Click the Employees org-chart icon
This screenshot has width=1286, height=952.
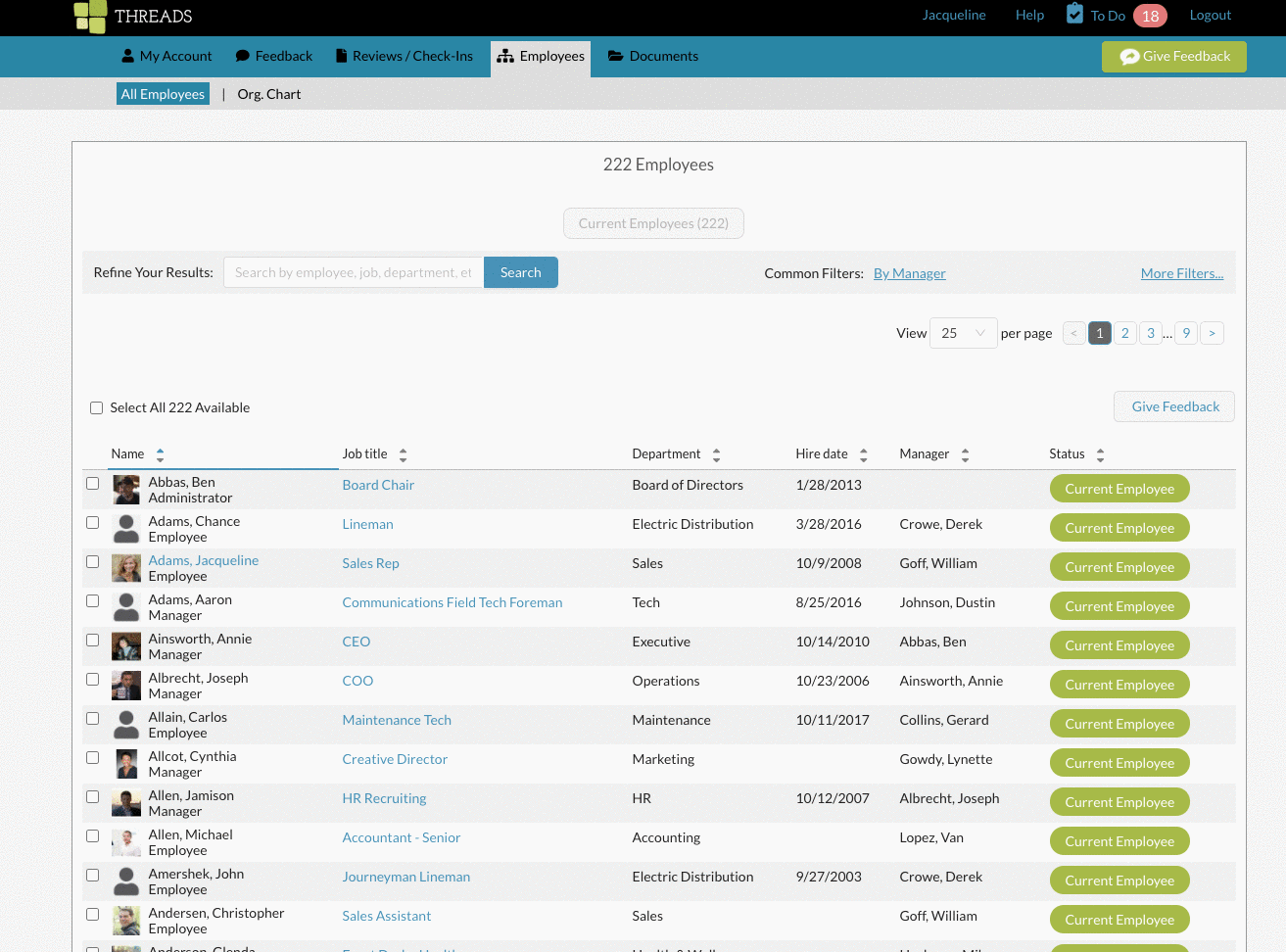click(505, 56)
